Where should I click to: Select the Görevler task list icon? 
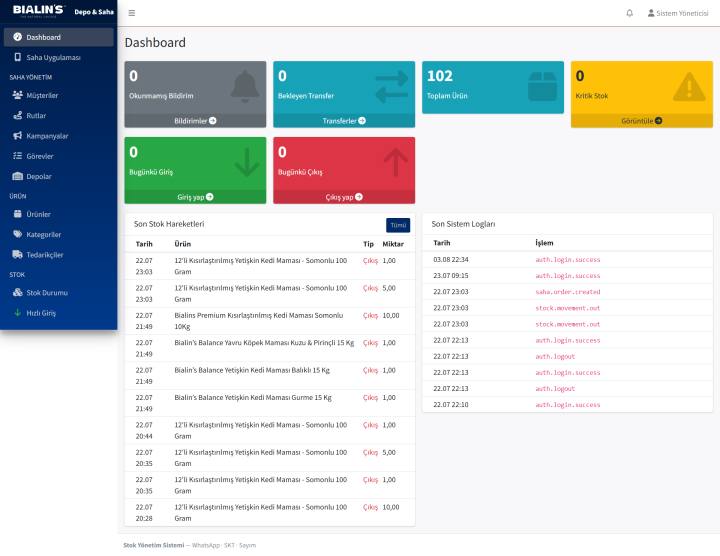17,156
